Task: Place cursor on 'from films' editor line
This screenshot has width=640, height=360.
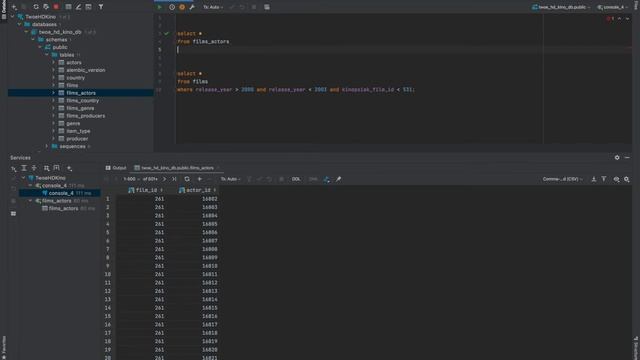Action: pos(192,82)
